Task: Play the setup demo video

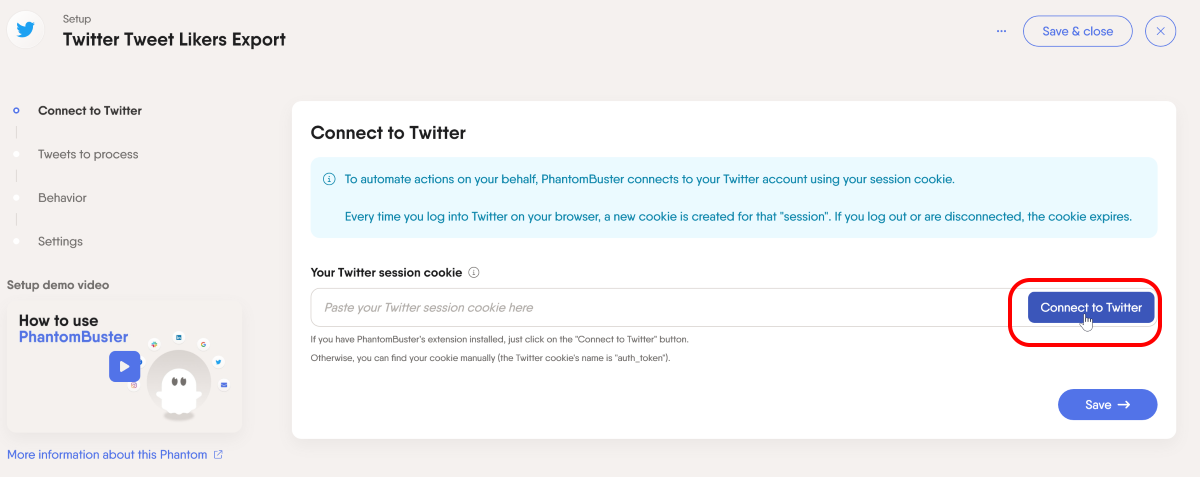Action: coord(124,366)
